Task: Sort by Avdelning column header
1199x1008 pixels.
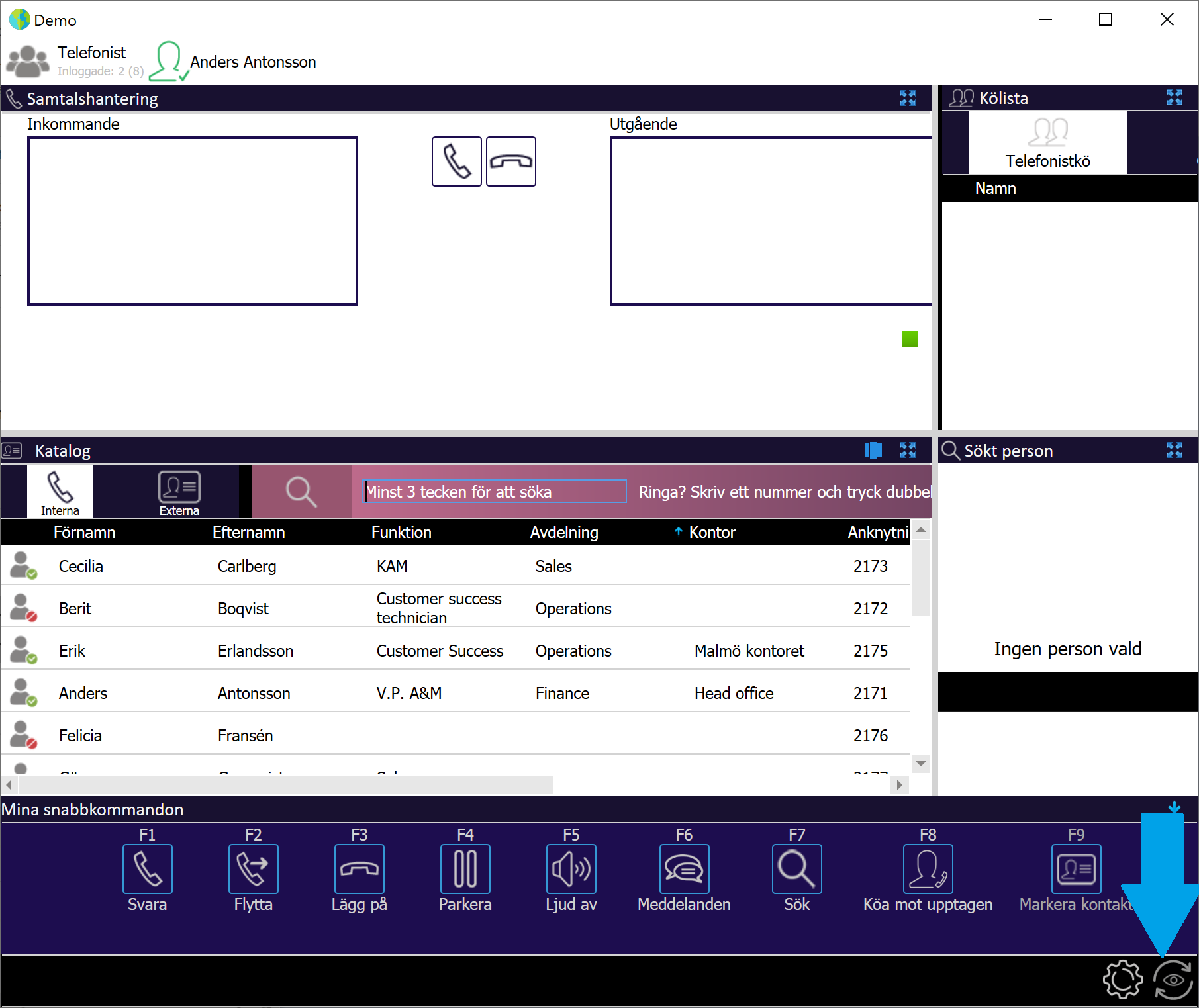Action: pos(564,532)
